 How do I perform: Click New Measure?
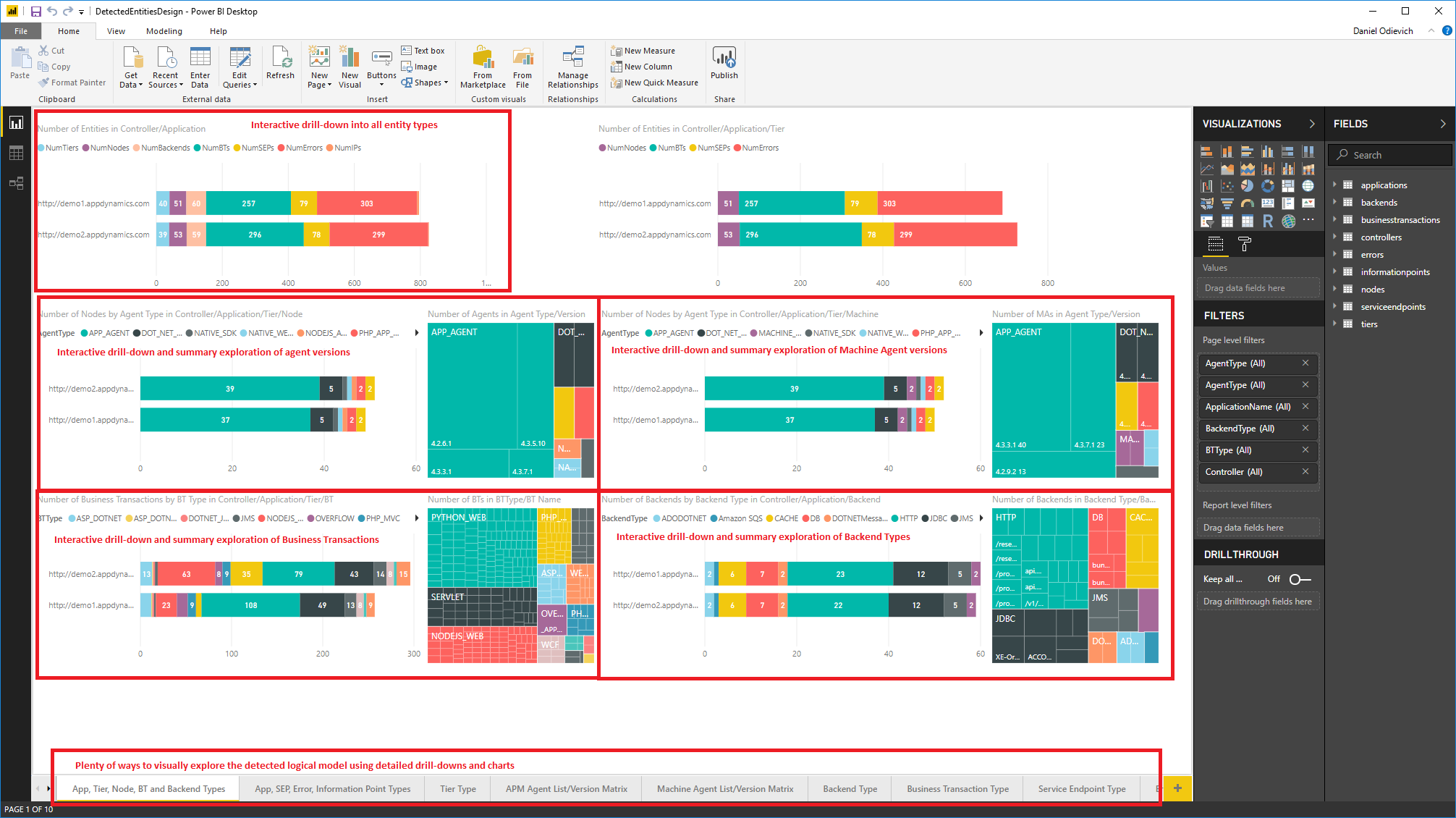(x=643, y=51)
